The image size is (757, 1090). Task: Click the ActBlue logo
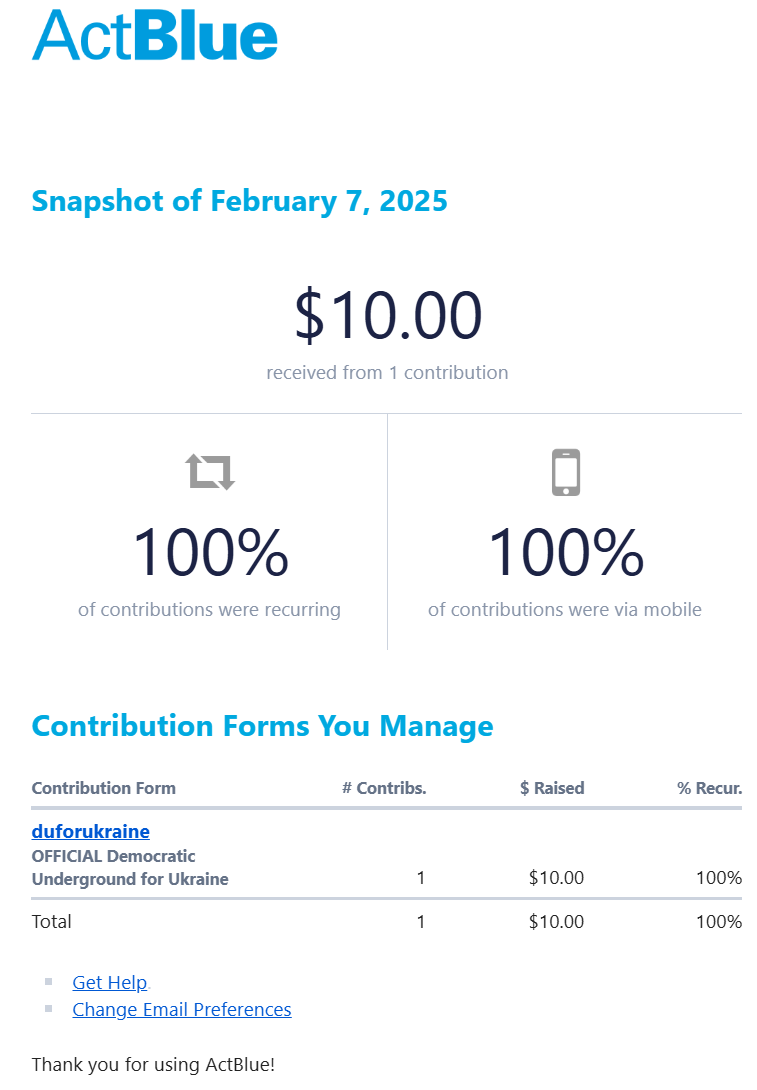[155, 36]
